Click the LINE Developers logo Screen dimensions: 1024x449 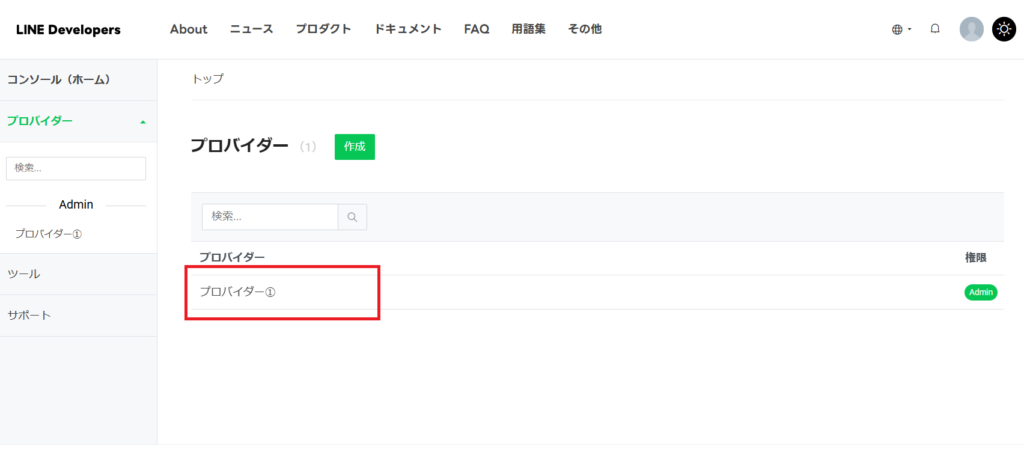click(68, 30)
